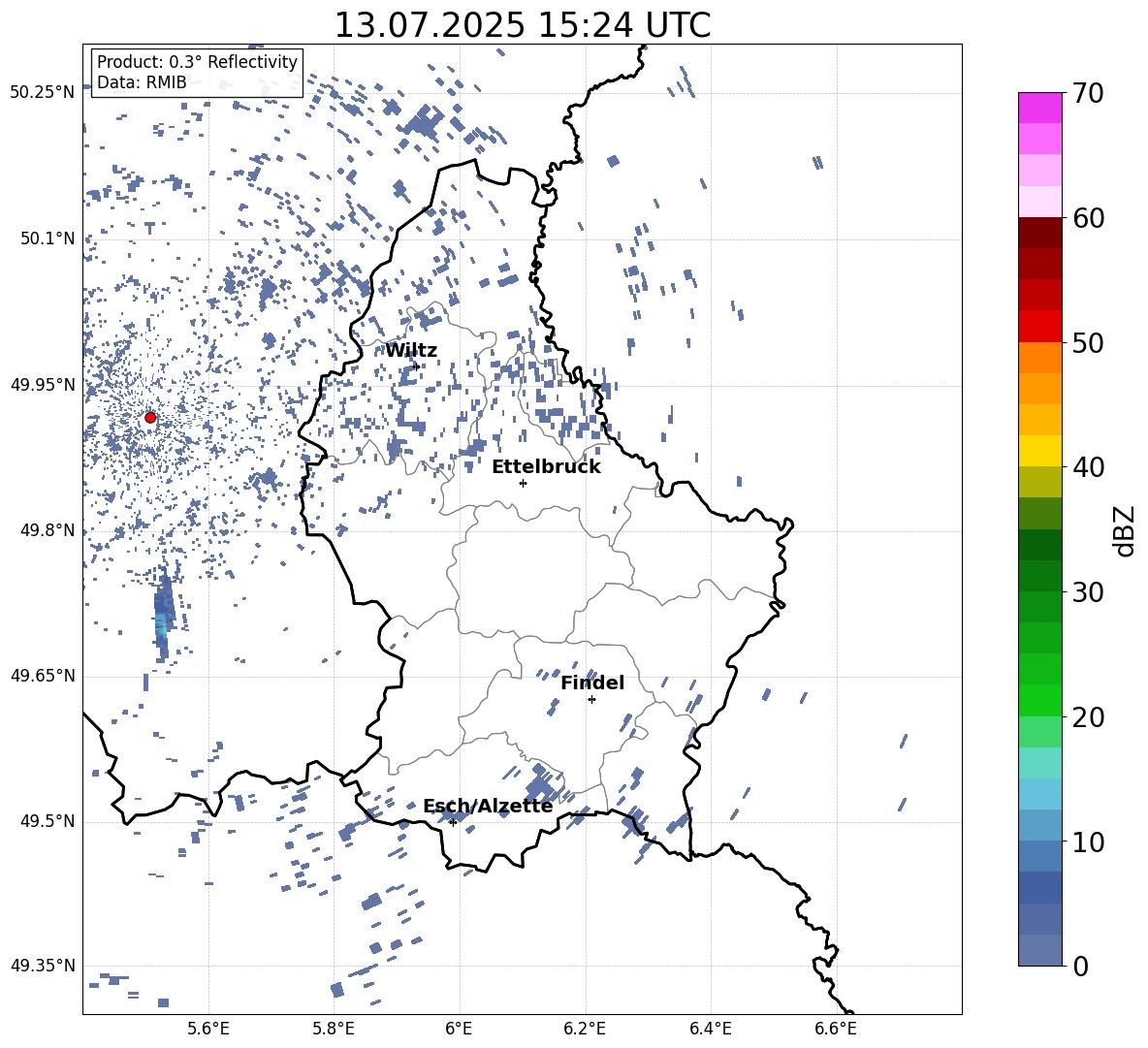1148x1048 pixels.
Task: Click the colorbar tick label 60
Action: pos(1088,218)
